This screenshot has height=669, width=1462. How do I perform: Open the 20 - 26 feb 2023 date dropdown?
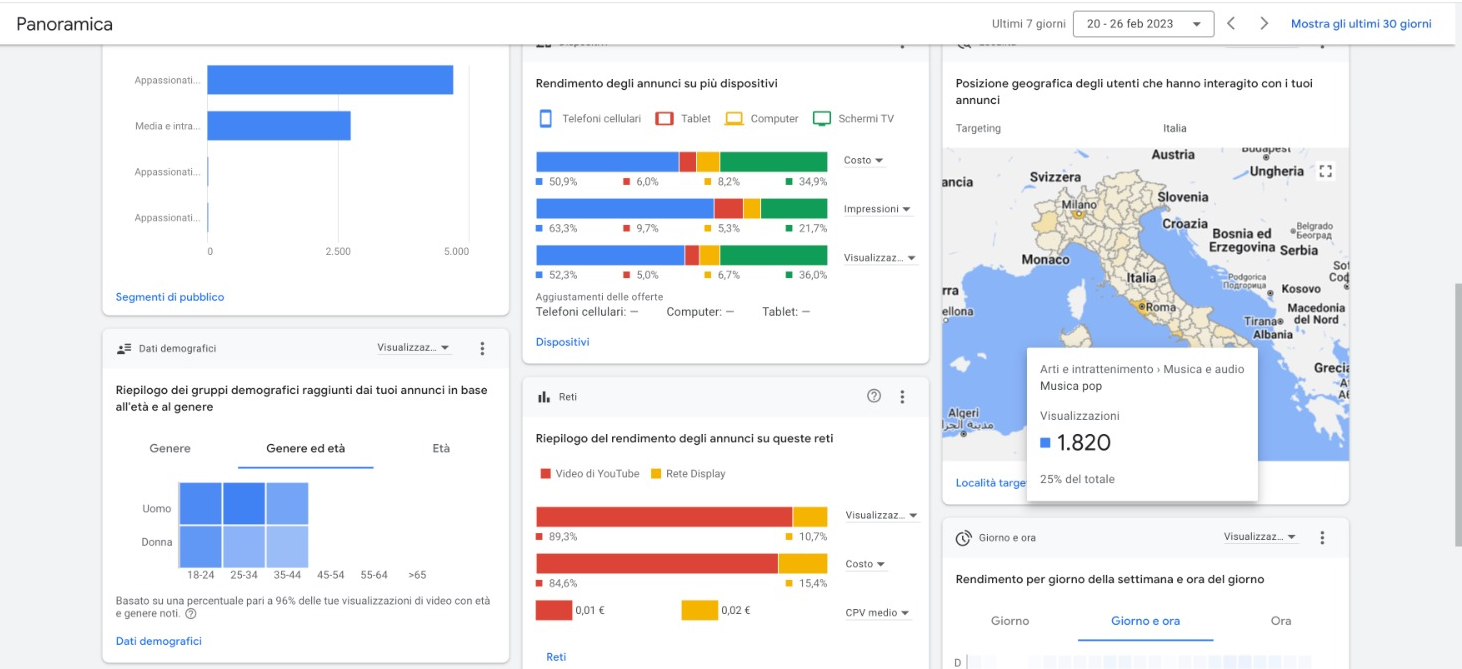(x=1143, y=24)
